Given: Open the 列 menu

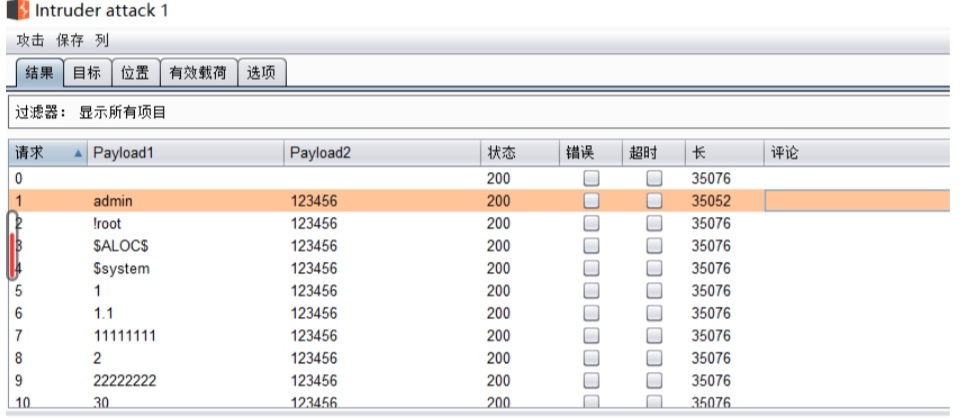Looking at the screenshot, I should pos(102,41).
